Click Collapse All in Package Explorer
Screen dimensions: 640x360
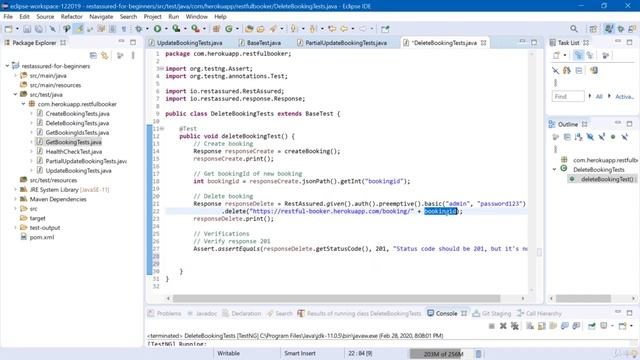tap(93, 56)
